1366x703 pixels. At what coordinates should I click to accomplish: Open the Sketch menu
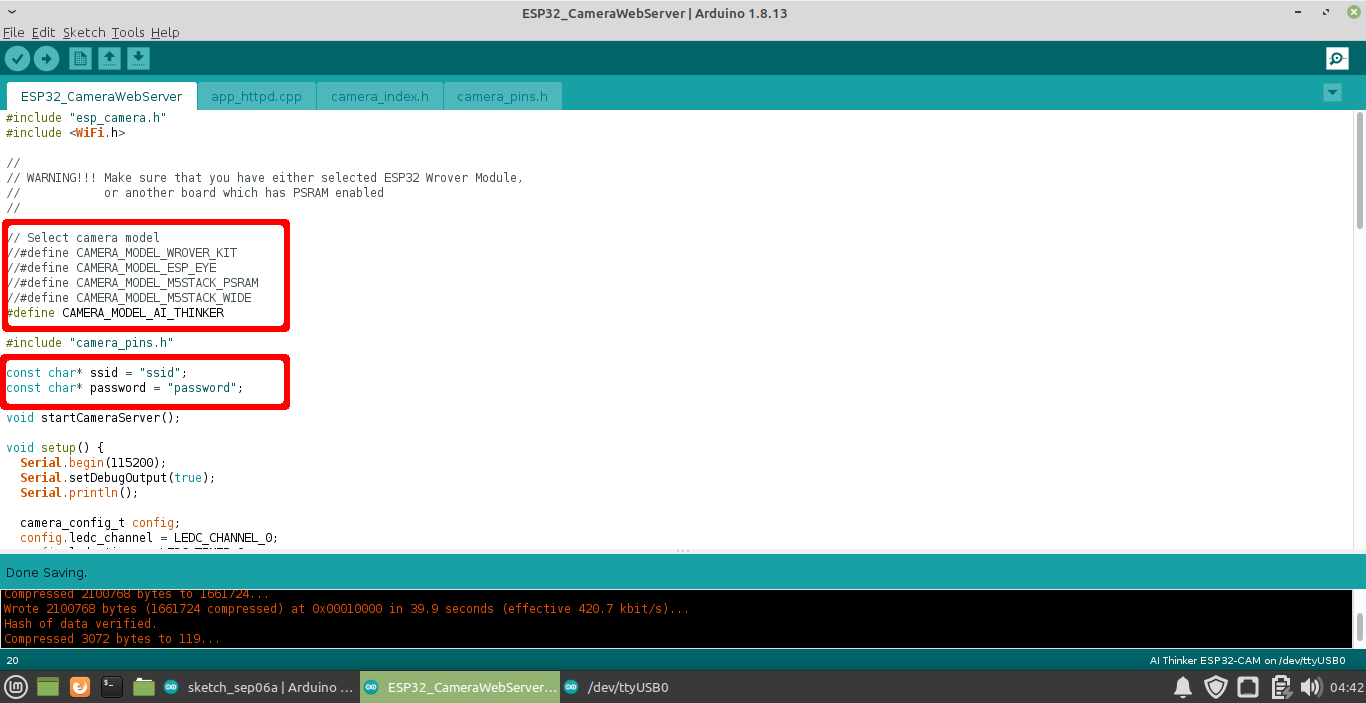click(x=84, y=32)
